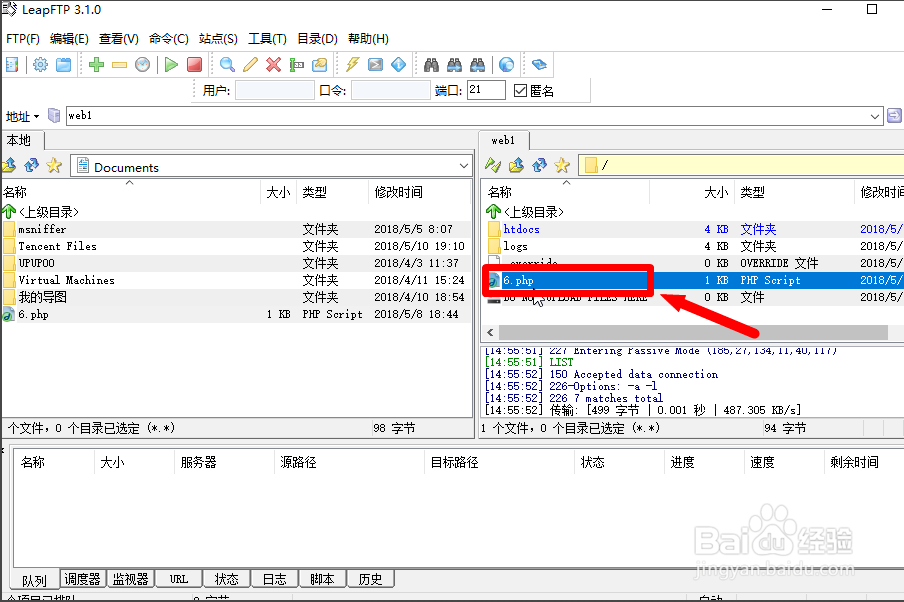Expand the local Documents path dropdown

[463, 167]
